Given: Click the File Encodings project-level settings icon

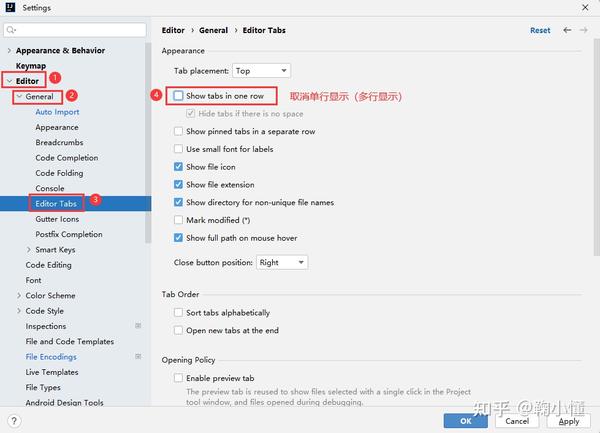Looking at the screenshot, I should [x=138, y=356].
